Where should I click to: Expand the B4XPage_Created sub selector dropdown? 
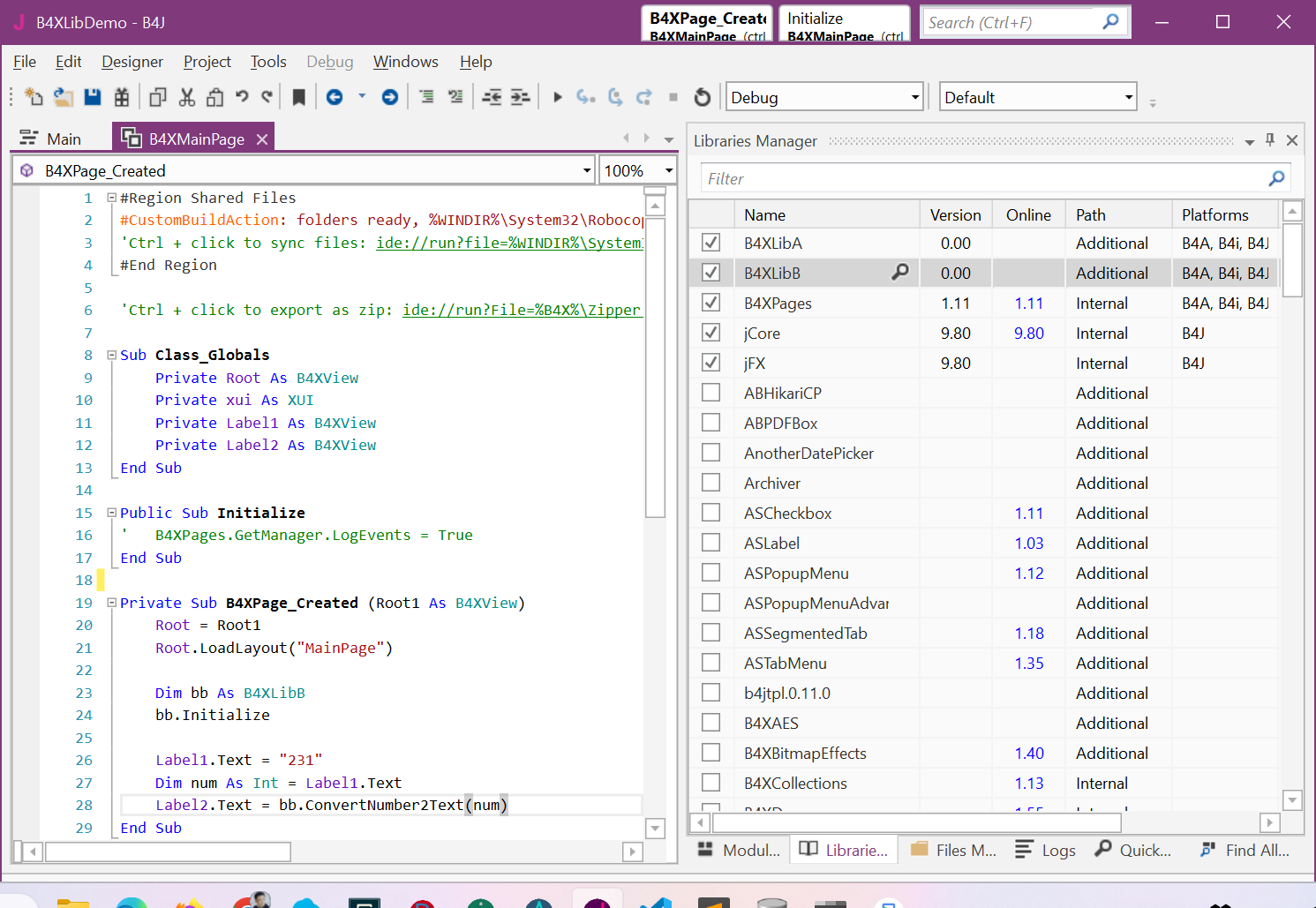click(586, 170)
